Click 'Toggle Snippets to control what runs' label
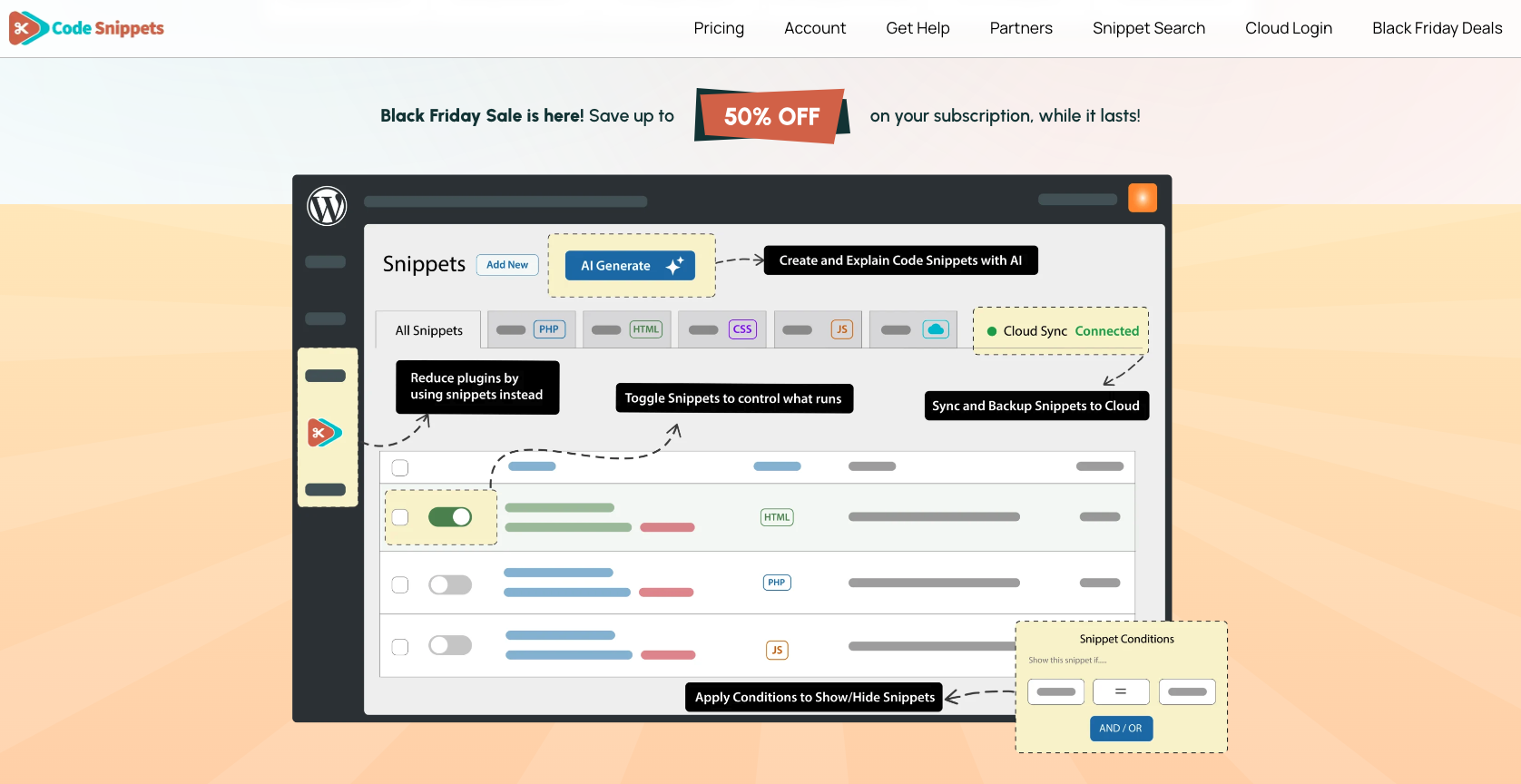This screenshot has width=1521, height=784. (734, 398)
